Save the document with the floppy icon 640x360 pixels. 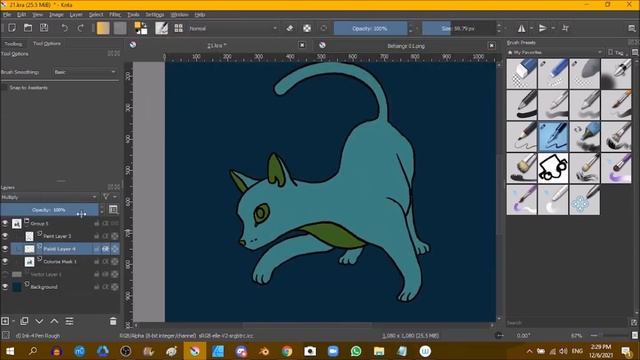pos(44,28)
